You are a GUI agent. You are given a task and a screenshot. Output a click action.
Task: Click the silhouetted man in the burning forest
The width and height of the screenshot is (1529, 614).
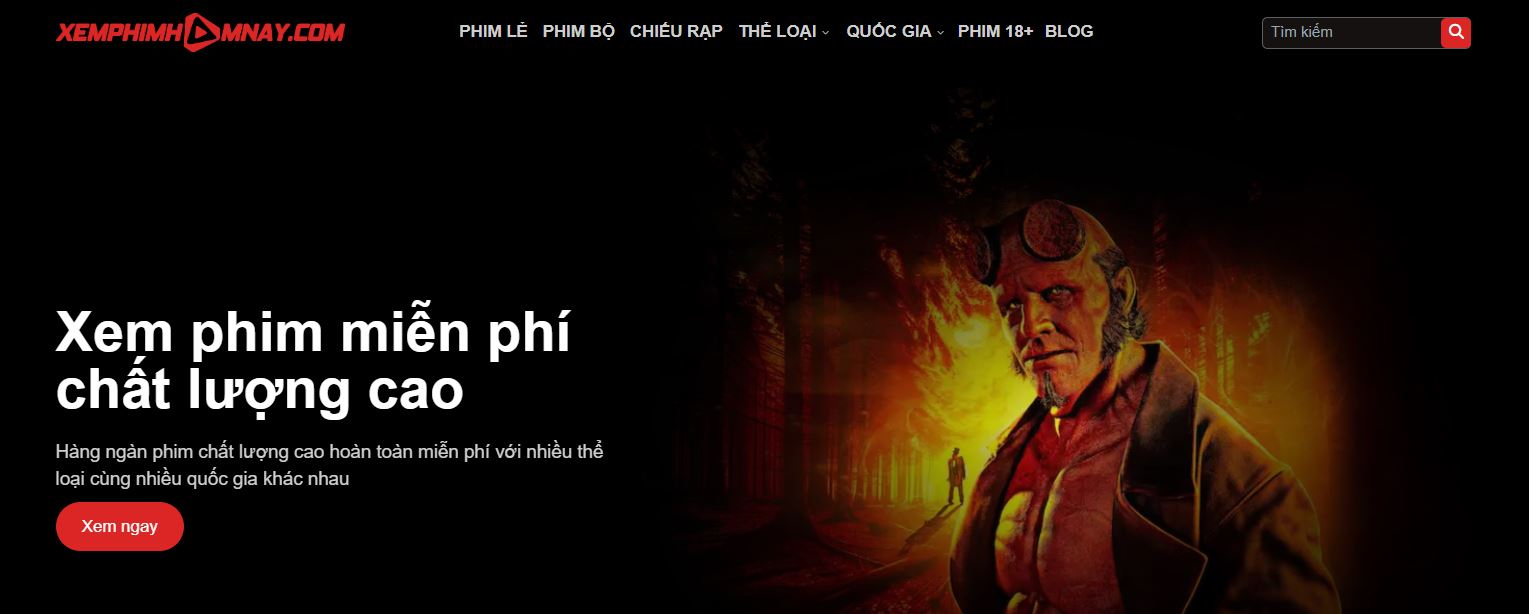(x=956, y=474)
